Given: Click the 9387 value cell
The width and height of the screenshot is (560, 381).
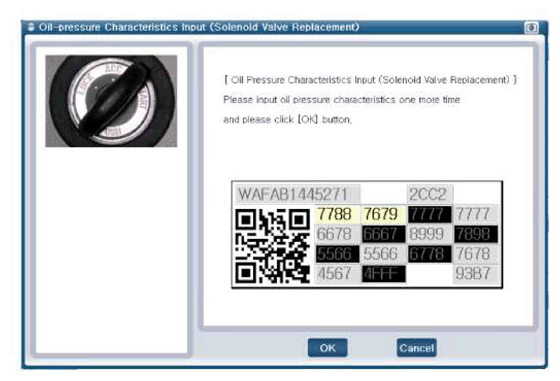Looking at the screenshot, I should pos(476,274).
